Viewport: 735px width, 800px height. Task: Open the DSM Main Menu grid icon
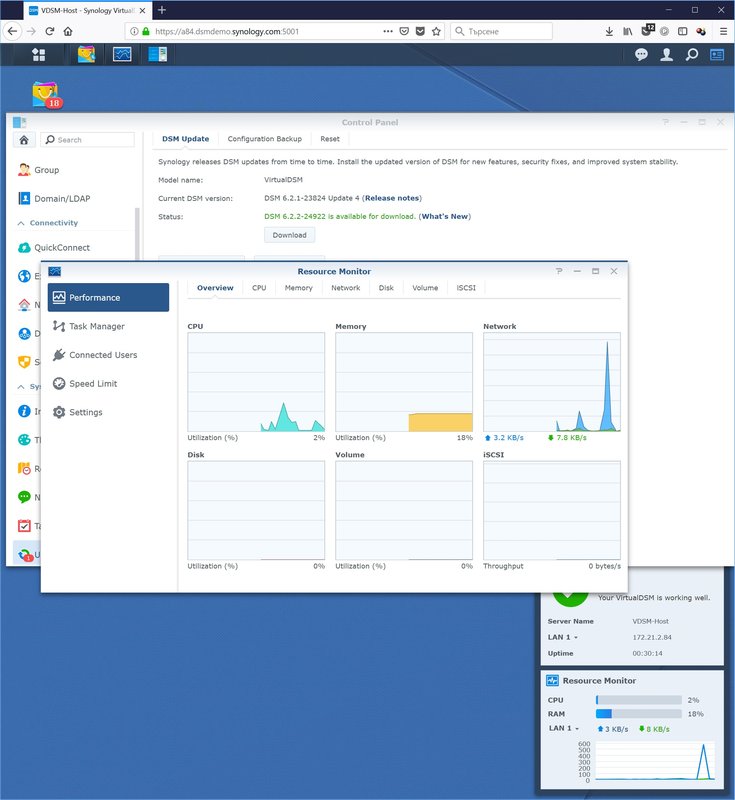coord(39,54)
